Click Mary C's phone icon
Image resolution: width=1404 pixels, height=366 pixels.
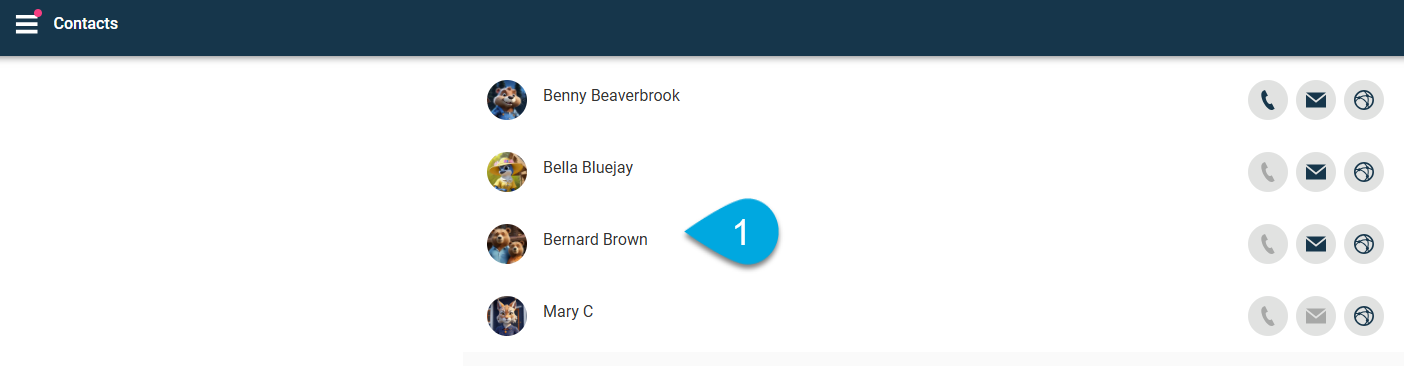(1268, 316)
